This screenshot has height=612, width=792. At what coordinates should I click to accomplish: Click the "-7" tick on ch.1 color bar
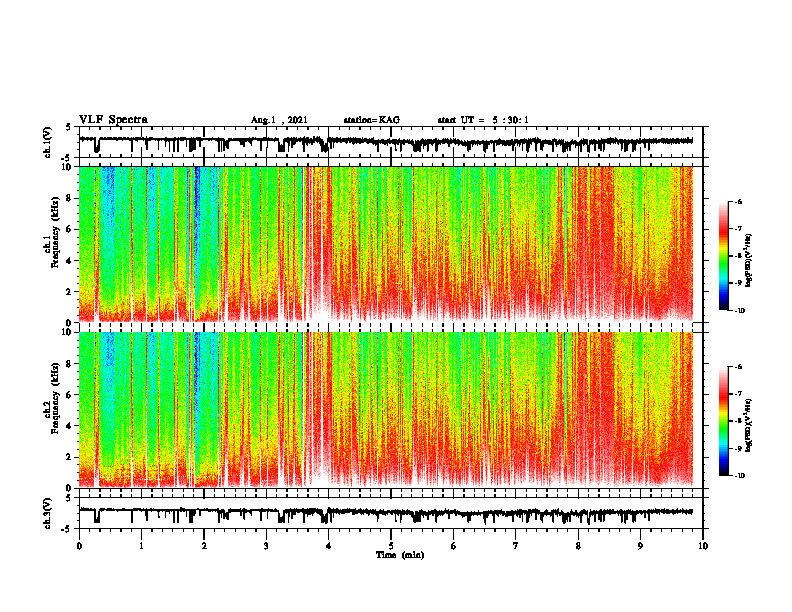point(738,229)
